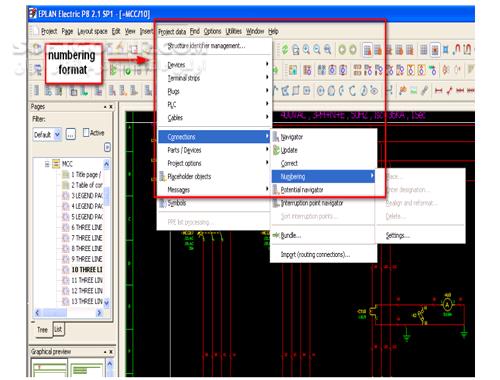Viewport: 500px width, 380px height.
Task: Click the hyperlink chain toolbar icon
Action: [424, 90]
